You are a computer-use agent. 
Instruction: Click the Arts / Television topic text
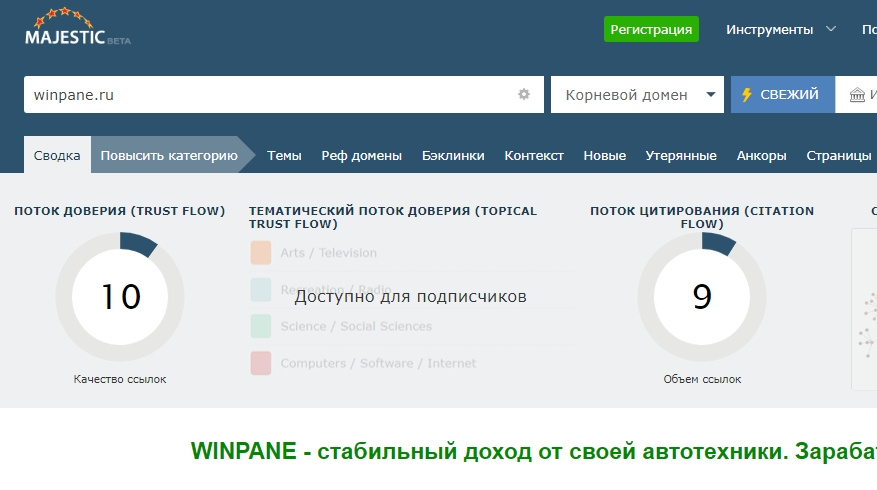(328, 253)
